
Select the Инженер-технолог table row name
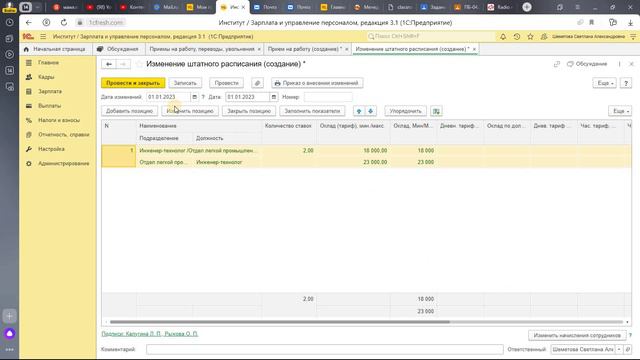[197, 150]
